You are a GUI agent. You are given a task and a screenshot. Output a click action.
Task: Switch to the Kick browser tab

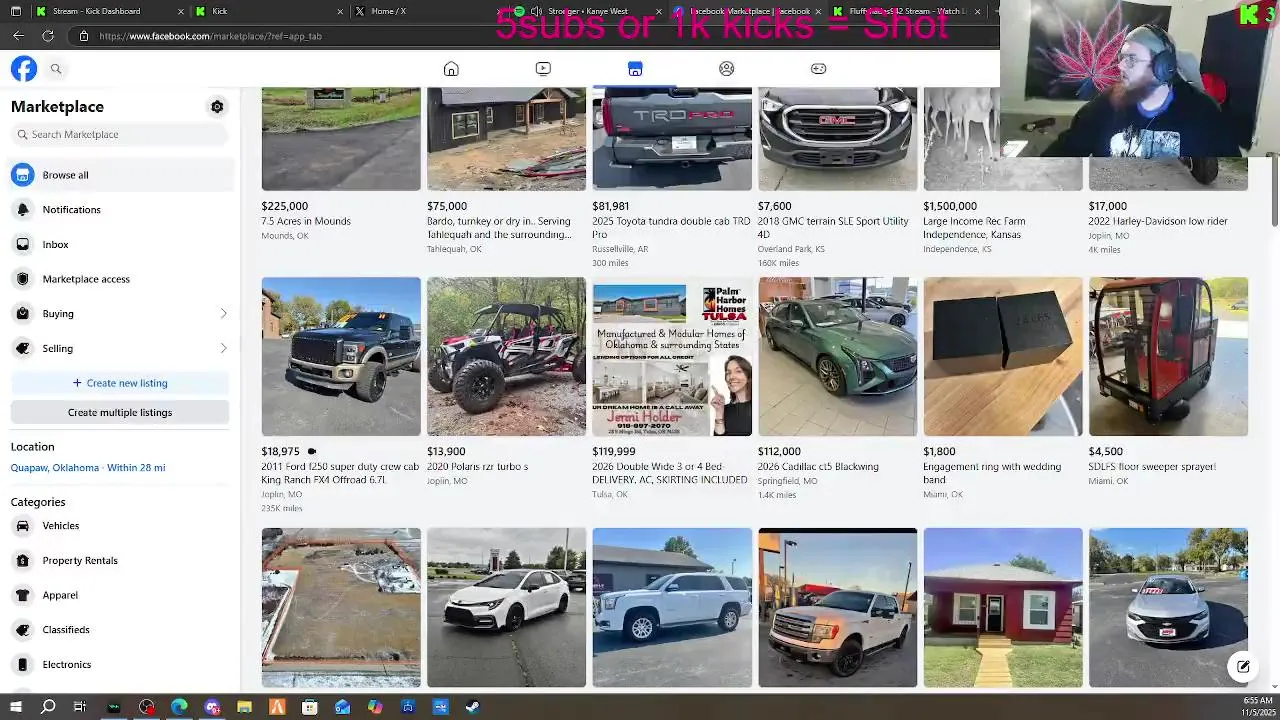(270, 11)
